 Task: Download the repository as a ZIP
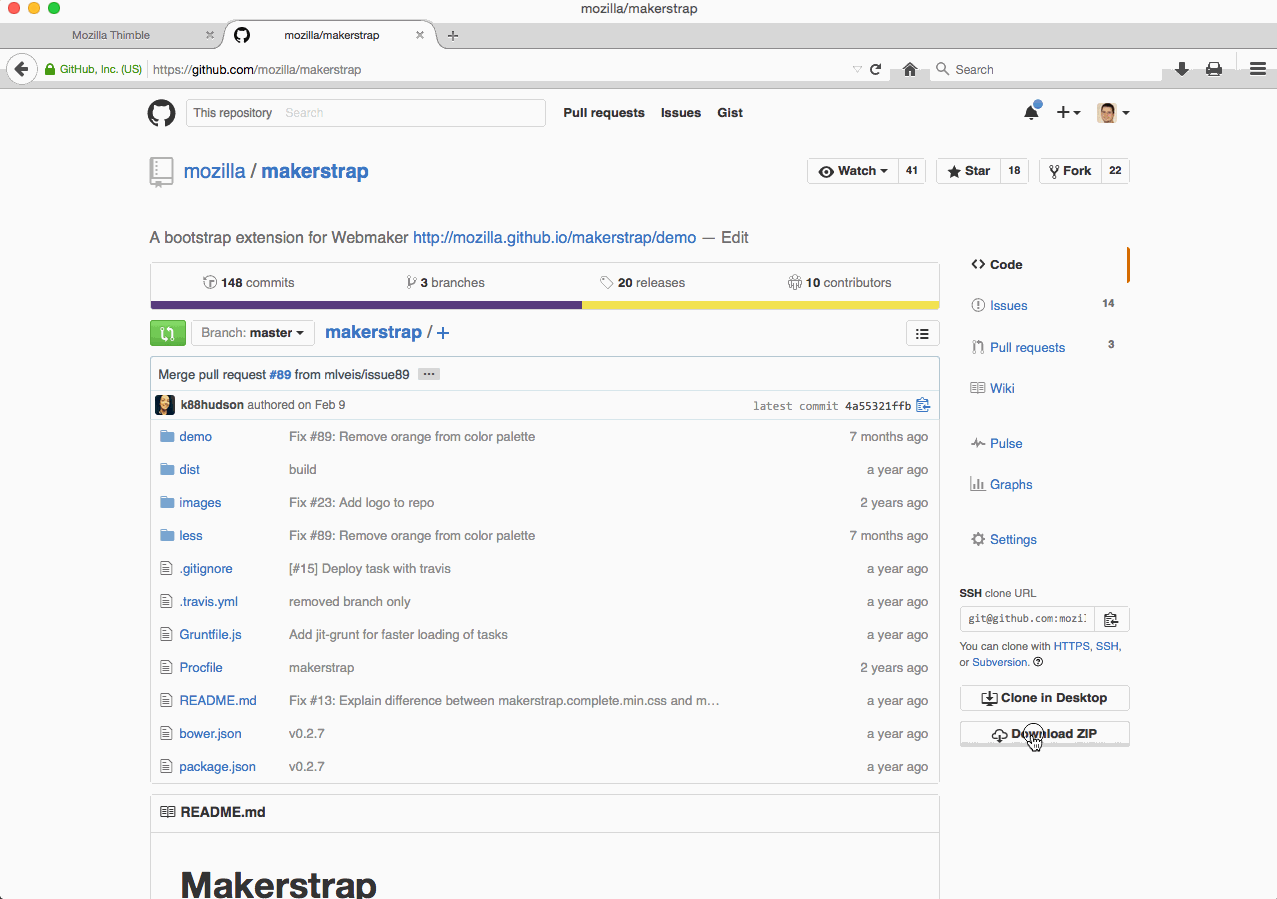click(1044, 733)
